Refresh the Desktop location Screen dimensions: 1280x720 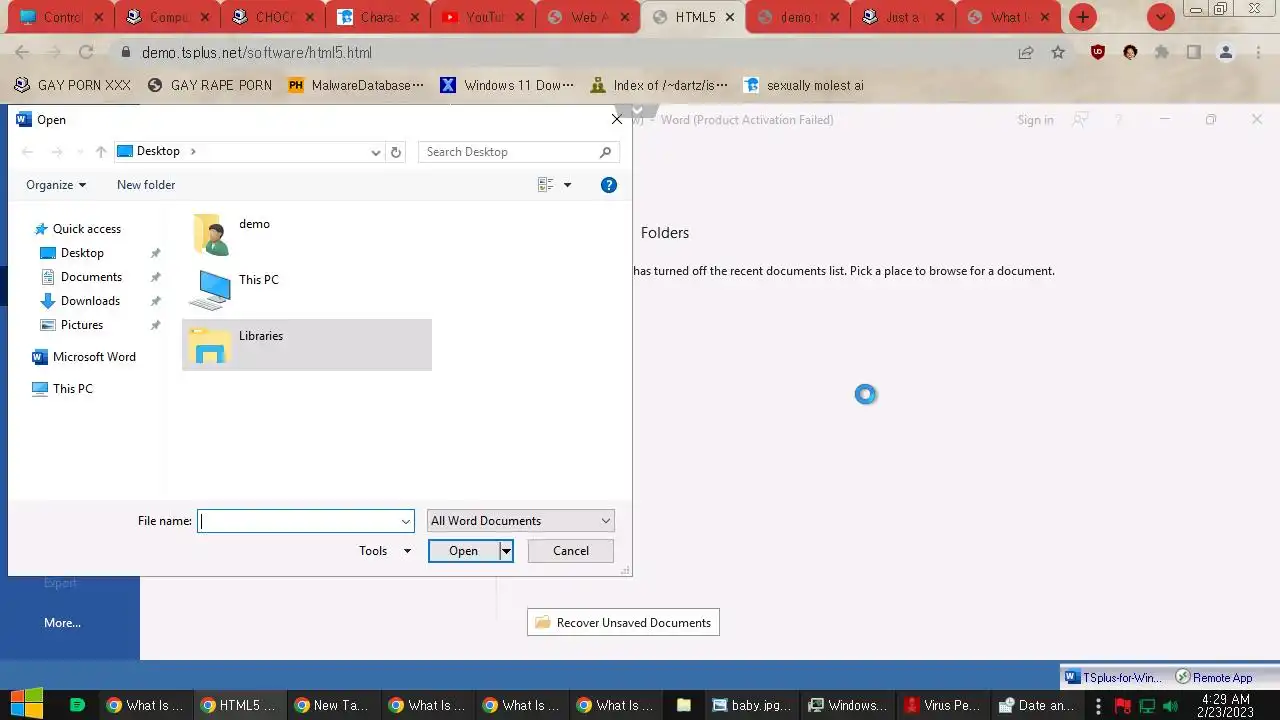[x=396, y=152]
